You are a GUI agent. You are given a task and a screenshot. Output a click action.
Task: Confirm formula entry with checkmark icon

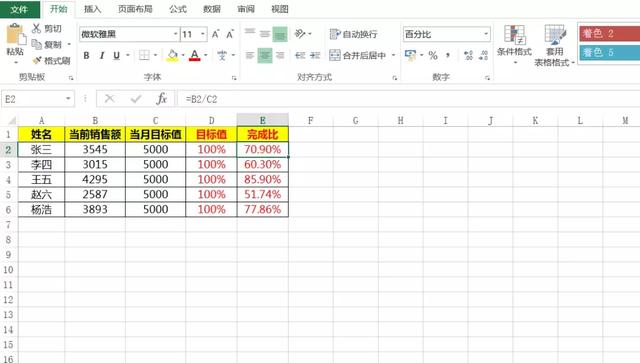point(136,98)
